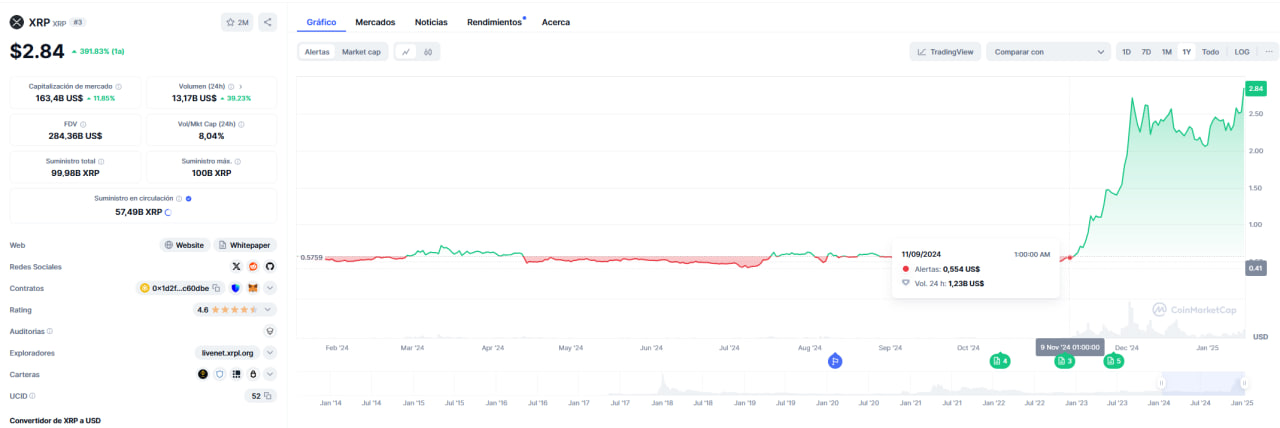Click info icon beside Volumen (24h)
Screen dimensions: 1280x428
pyautogui.click(x=230, y=87)
